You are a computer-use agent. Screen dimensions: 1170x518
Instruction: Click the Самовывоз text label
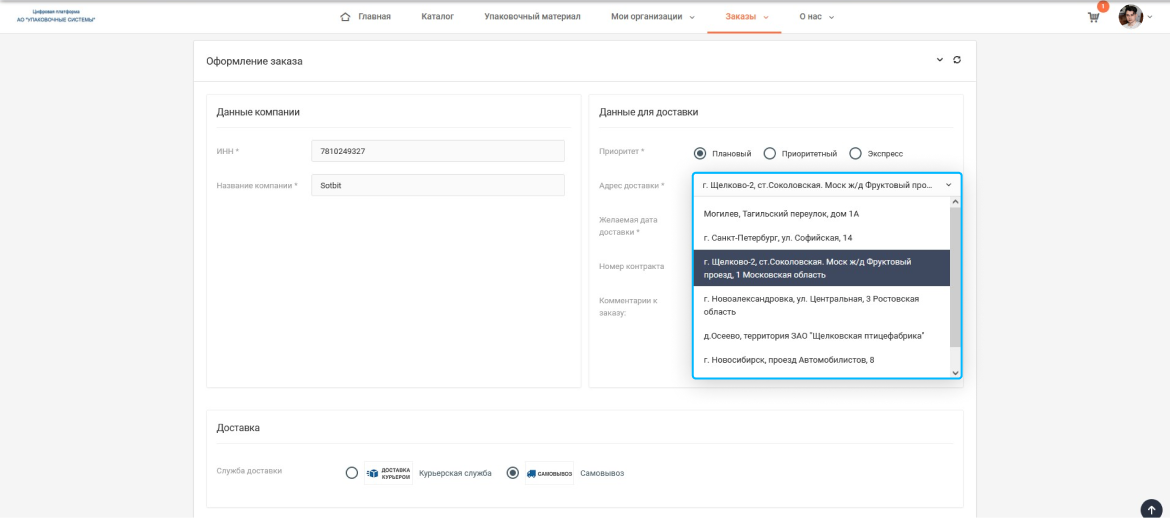point(602,473)
